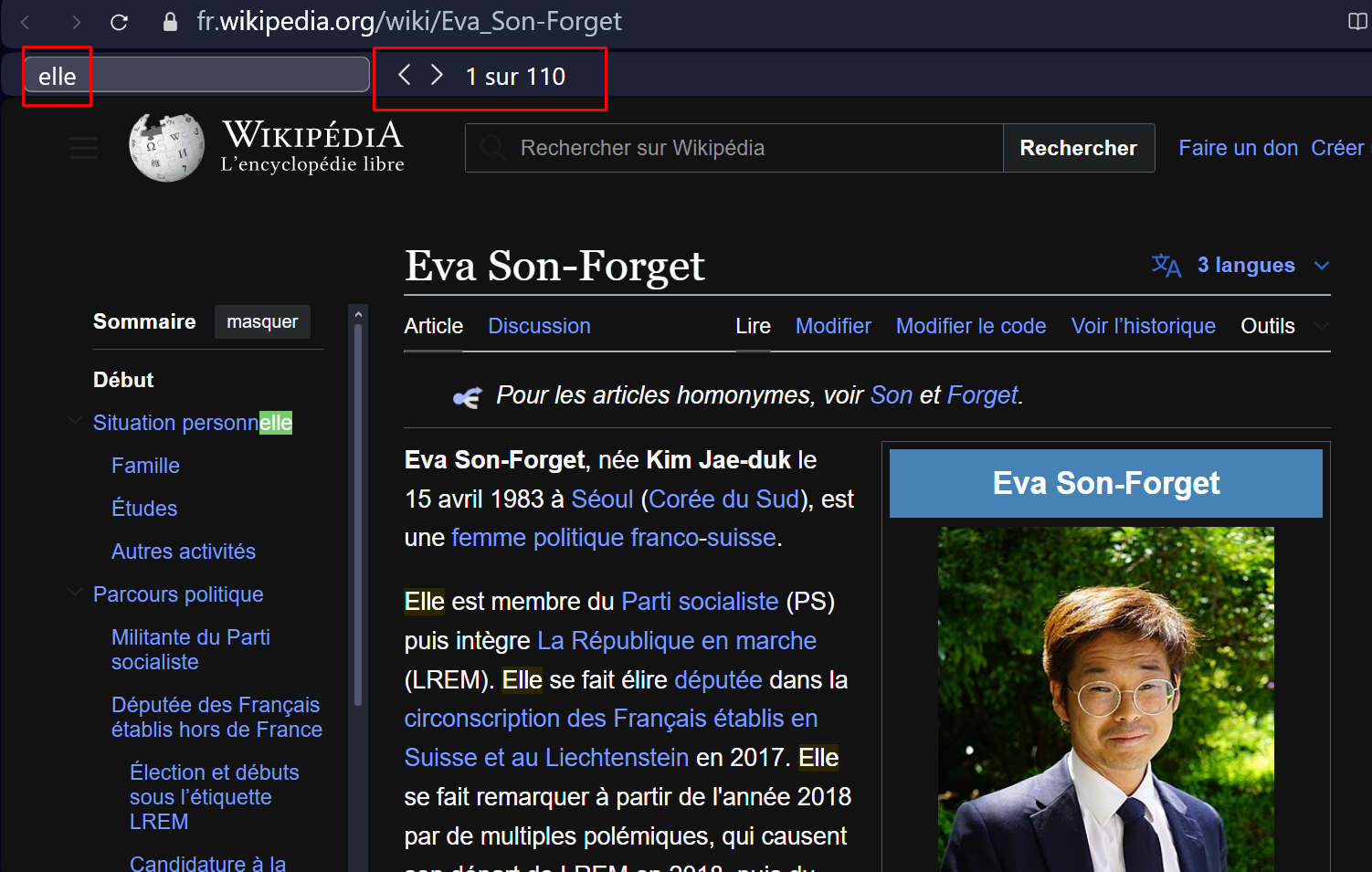The width and height of the screenshot is (1372, 872).
Task: Click the infobox portrait photo
Action: (x=1105, y=699)
